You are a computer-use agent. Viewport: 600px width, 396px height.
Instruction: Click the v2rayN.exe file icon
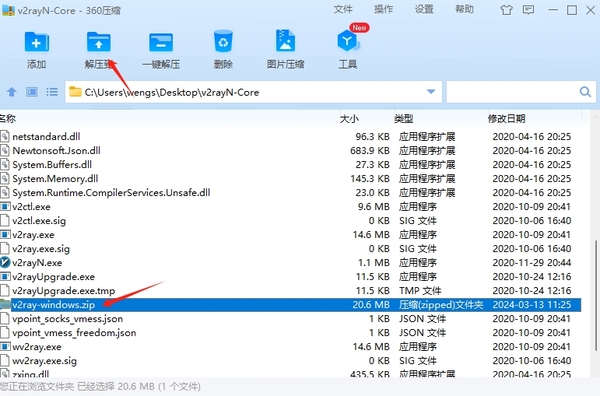(5, 262)
